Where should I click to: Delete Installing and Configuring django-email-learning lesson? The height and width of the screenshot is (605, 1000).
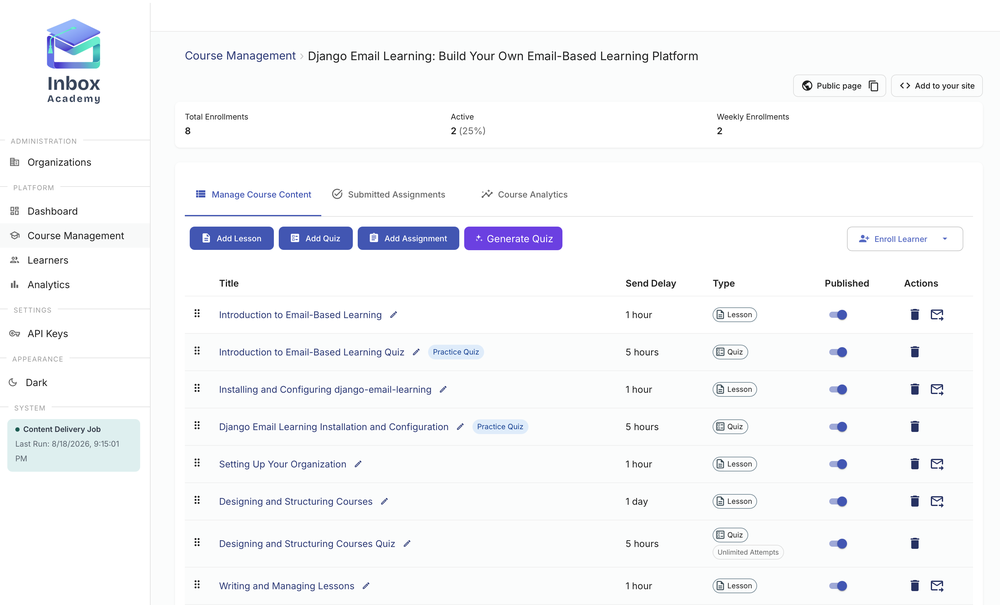click(915, 389)
